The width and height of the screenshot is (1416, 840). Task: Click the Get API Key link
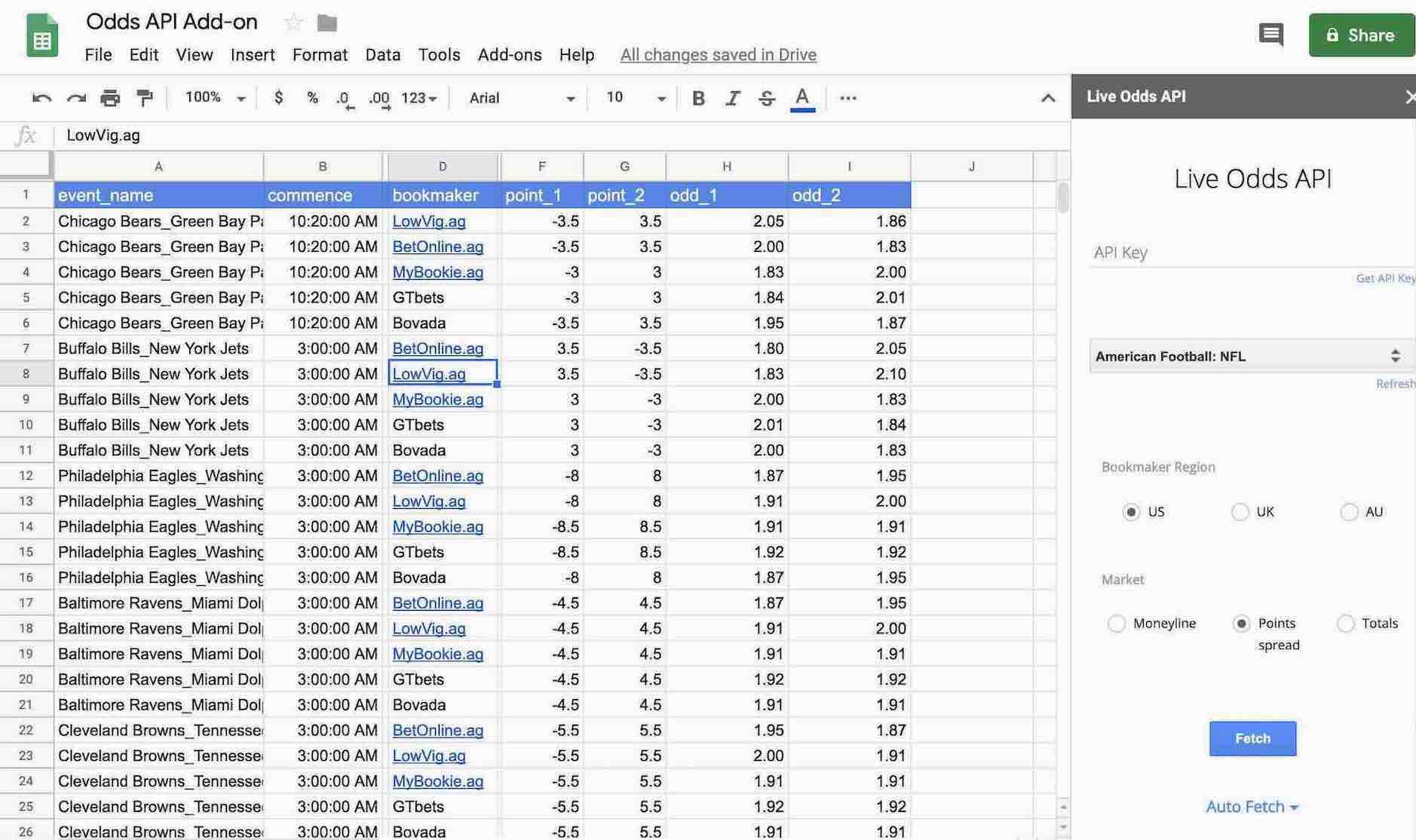pos(1385,278)
